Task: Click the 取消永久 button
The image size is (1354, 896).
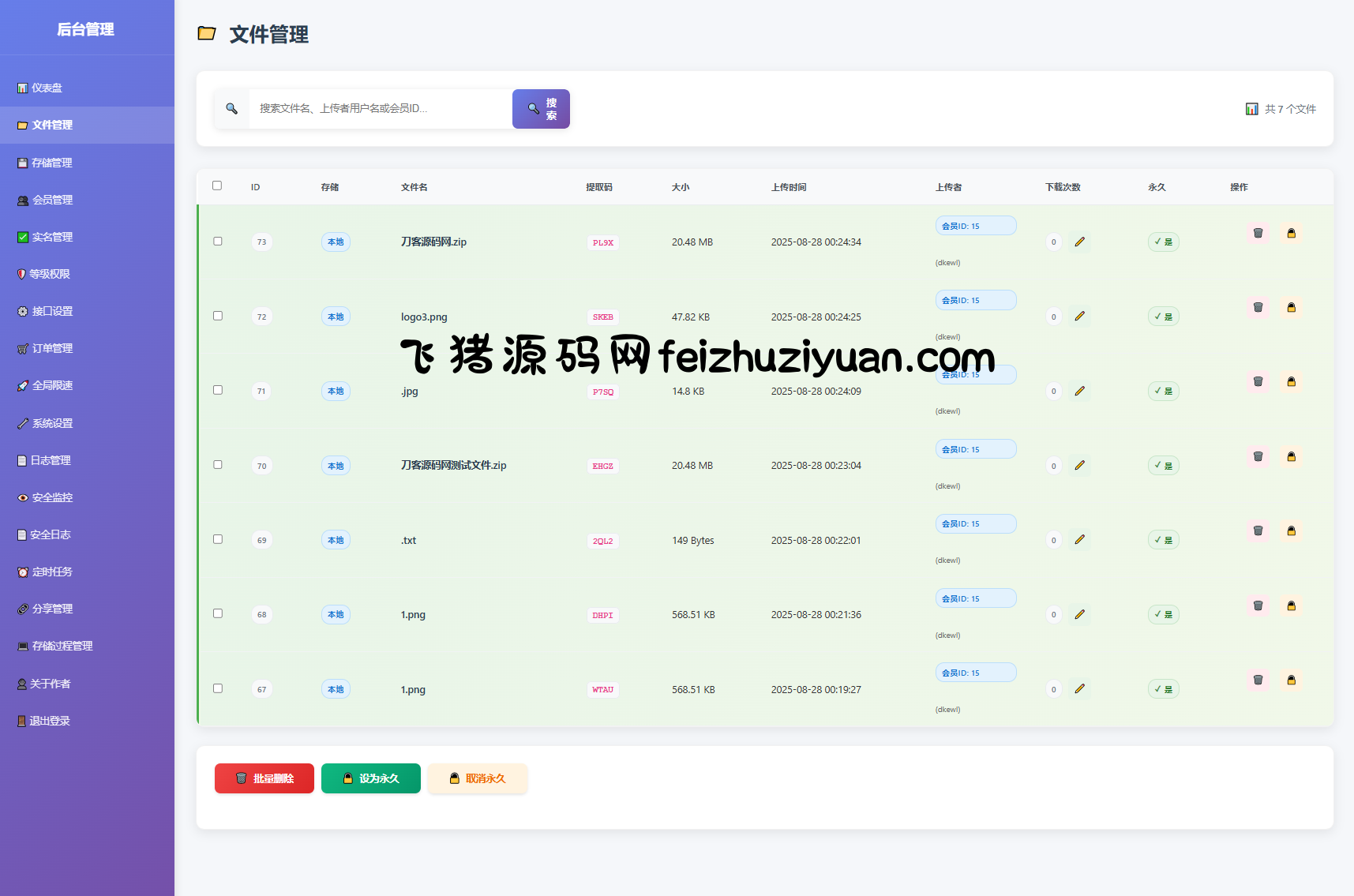Action: point(477,778)
